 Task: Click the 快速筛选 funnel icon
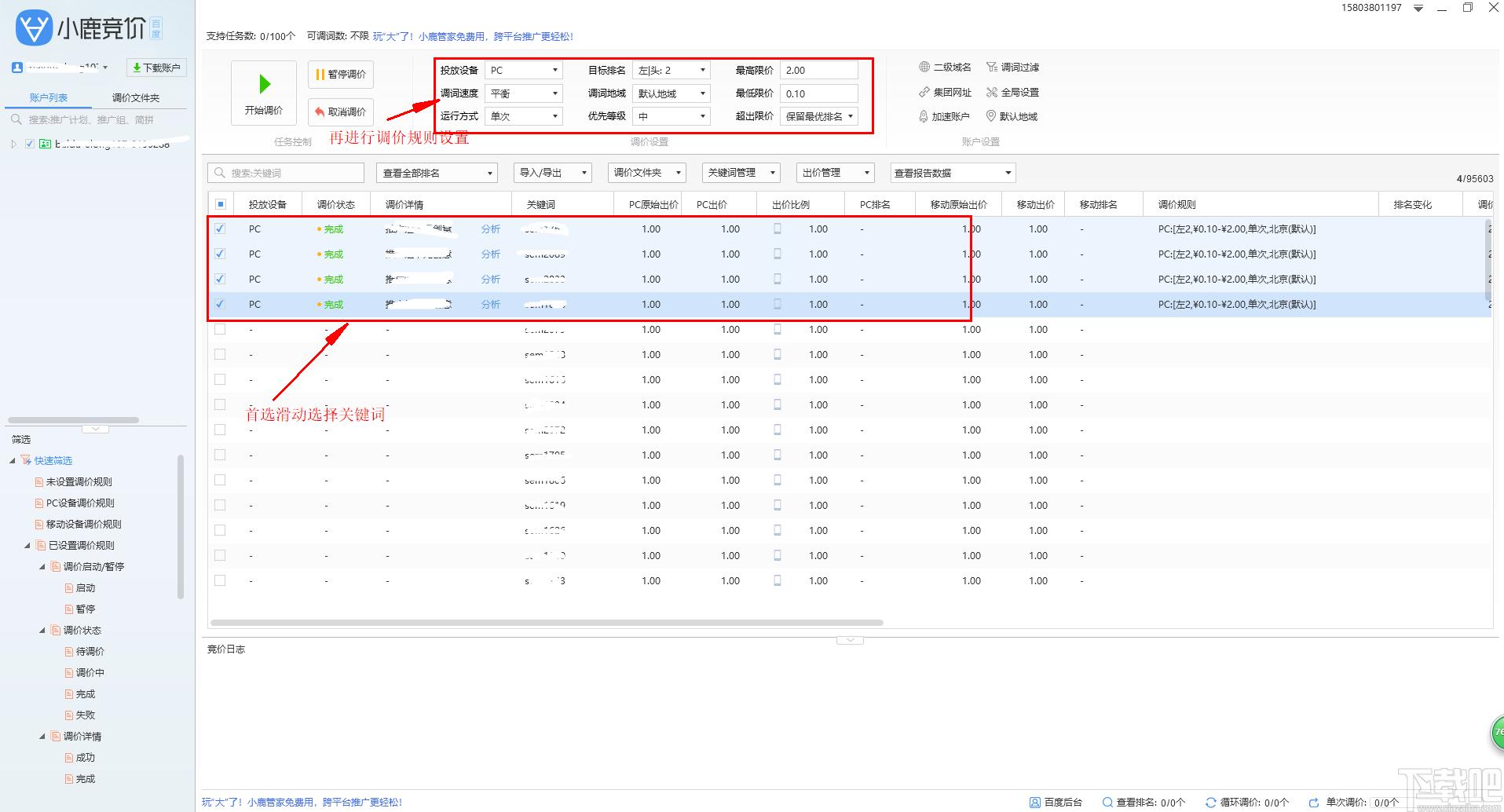point(26,460)
